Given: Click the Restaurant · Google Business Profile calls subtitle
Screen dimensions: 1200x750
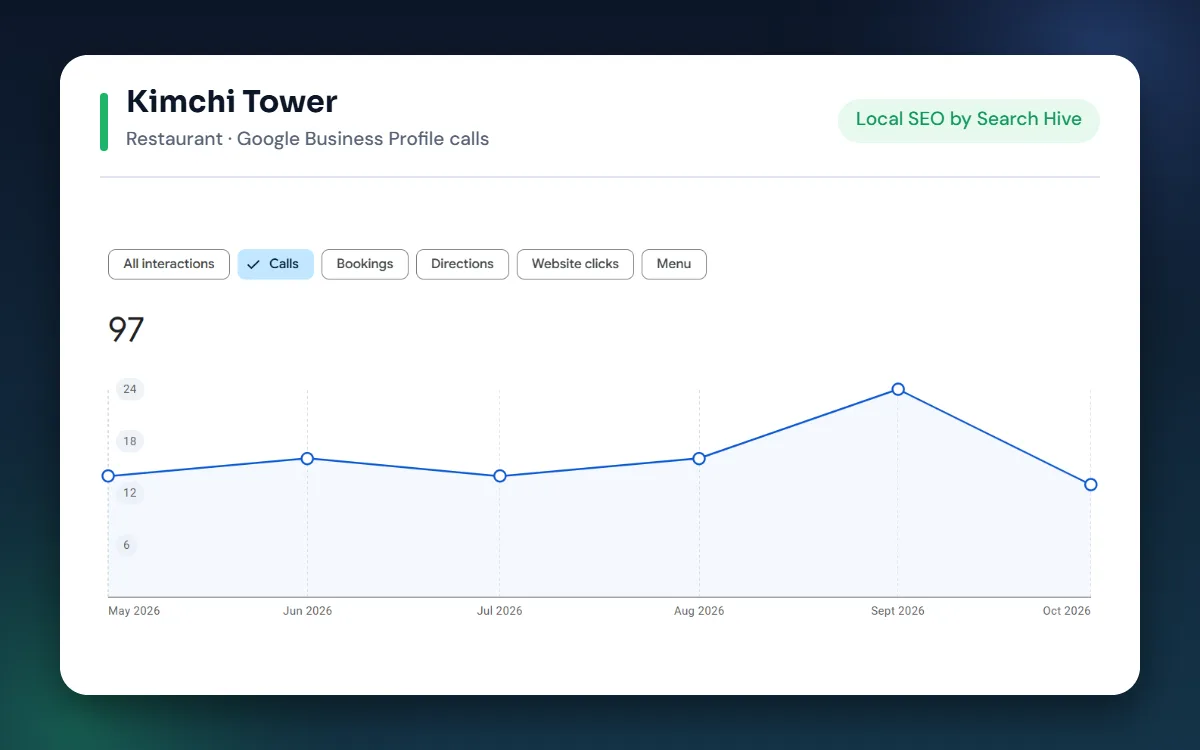Looking at the screenshot, I should (x=308, y=139).
